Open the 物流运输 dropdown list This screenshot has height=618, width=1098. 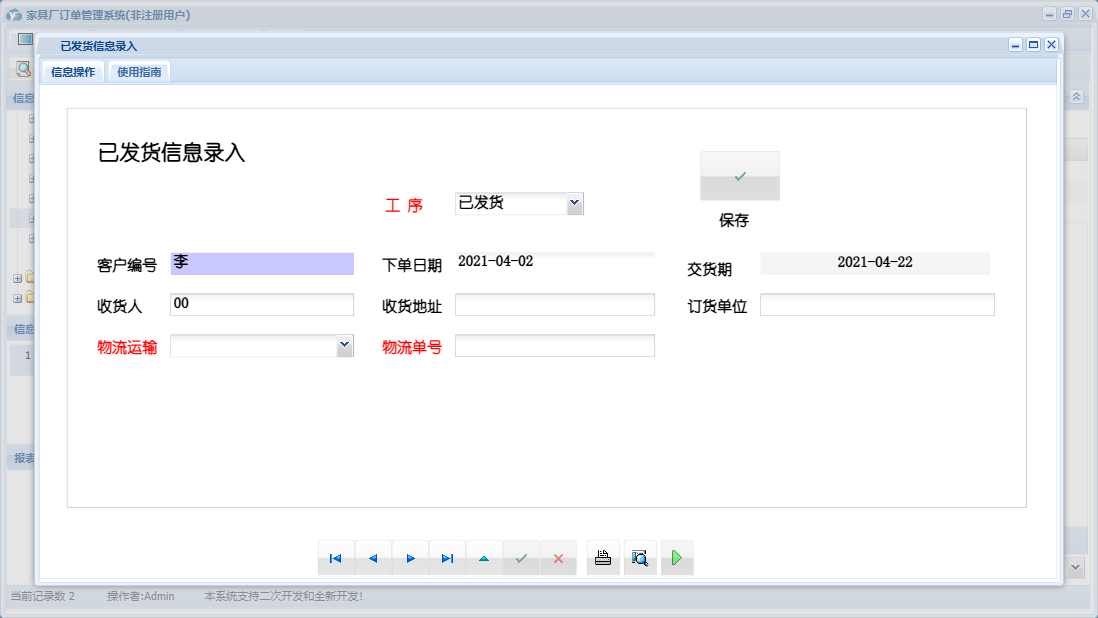click(345, 345)
